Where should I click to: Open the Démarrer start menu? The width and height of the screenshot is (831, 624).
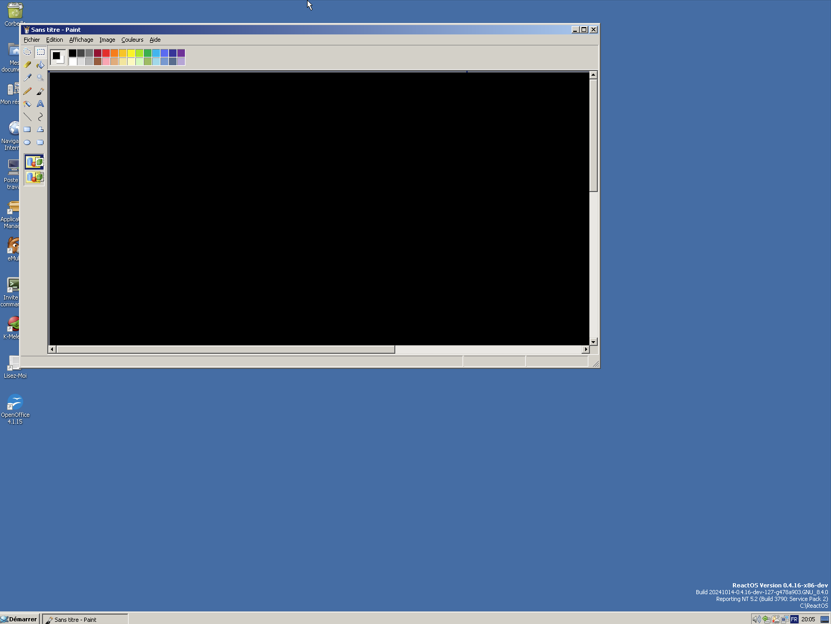tap(20, 619)
